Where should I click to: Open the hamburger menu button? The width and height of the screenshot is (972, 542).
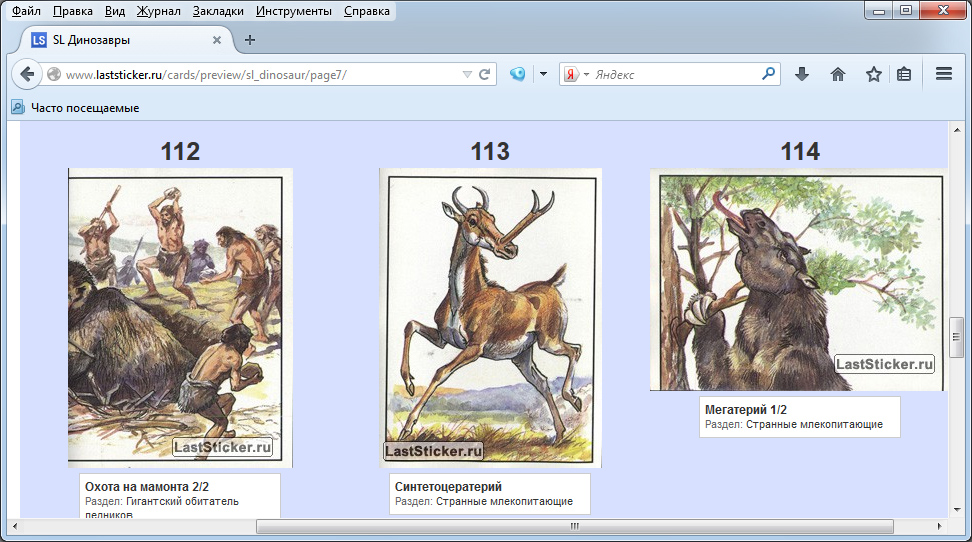click(943, 74)
